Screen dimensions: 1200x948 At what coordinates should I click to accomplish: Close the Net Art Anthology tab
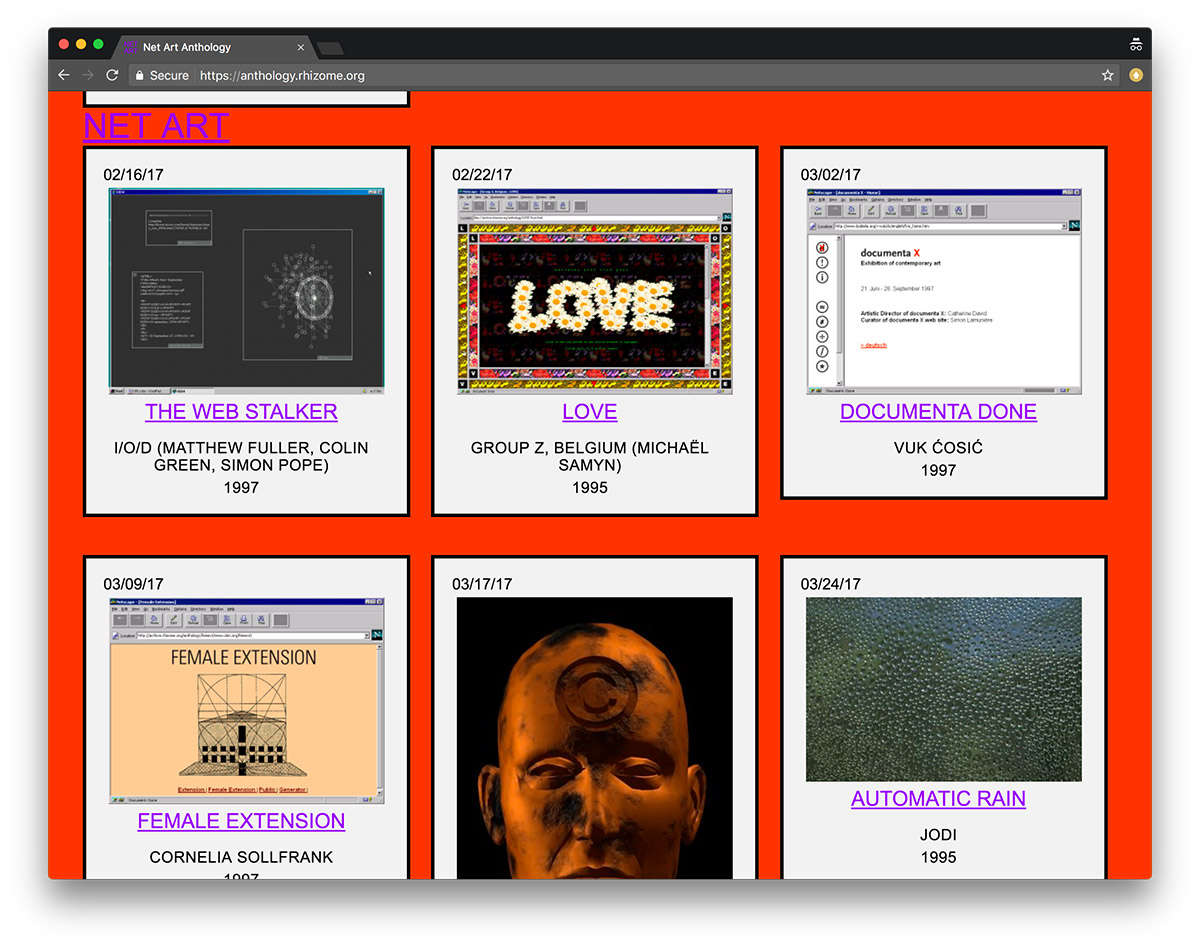coord(301,47)
